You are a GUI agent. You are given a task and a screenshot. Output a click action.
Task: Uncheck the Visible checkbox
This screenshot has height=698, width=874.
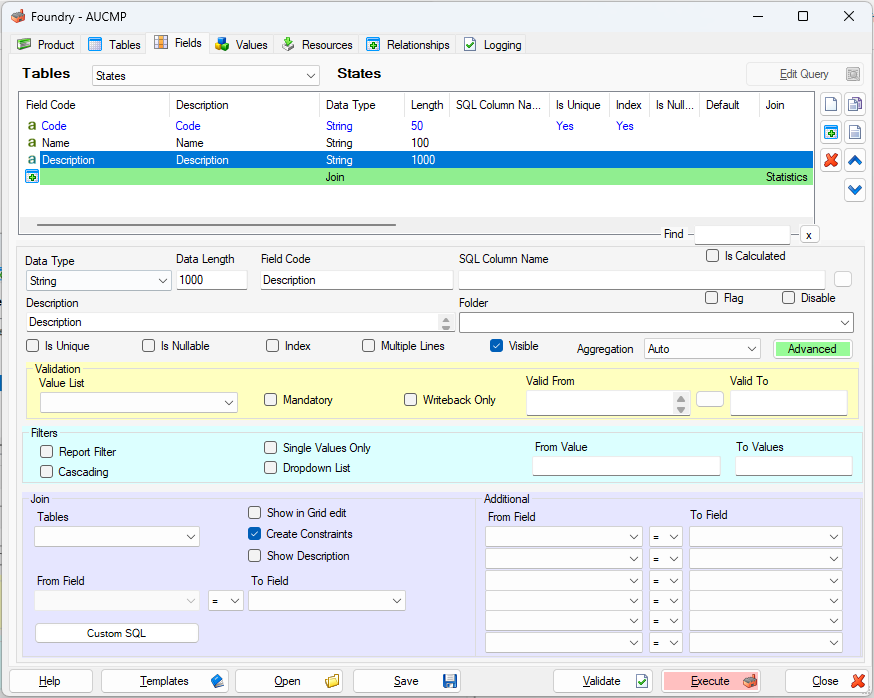496,346
